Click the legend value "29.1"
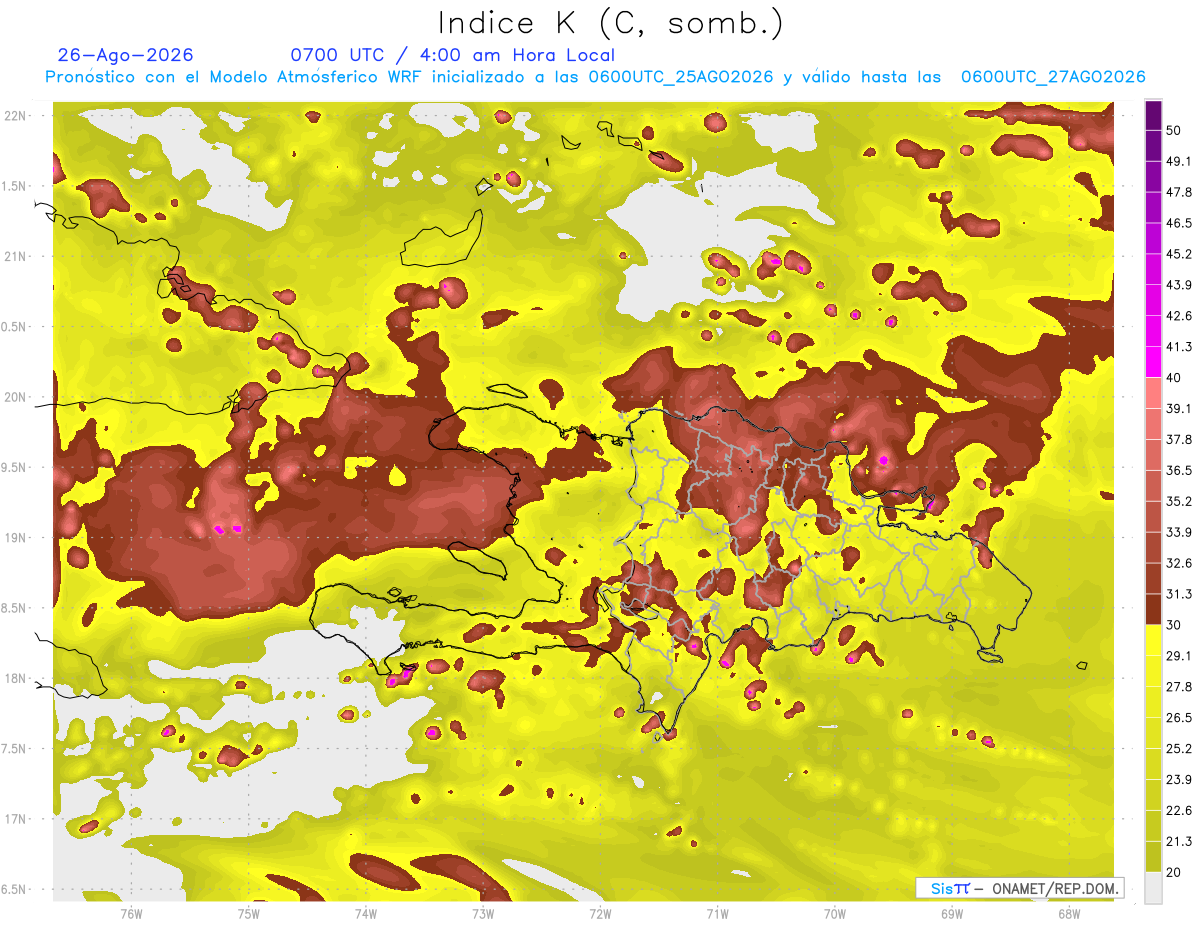This screenshot has height=927, width=1200. tap(1179, 656)
